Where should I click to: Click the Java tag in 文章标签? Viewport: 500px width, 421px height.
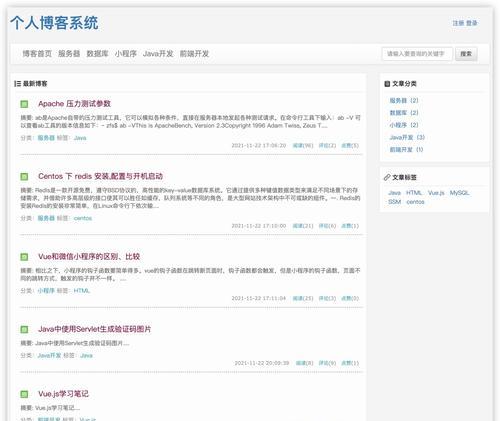point(394,193)
